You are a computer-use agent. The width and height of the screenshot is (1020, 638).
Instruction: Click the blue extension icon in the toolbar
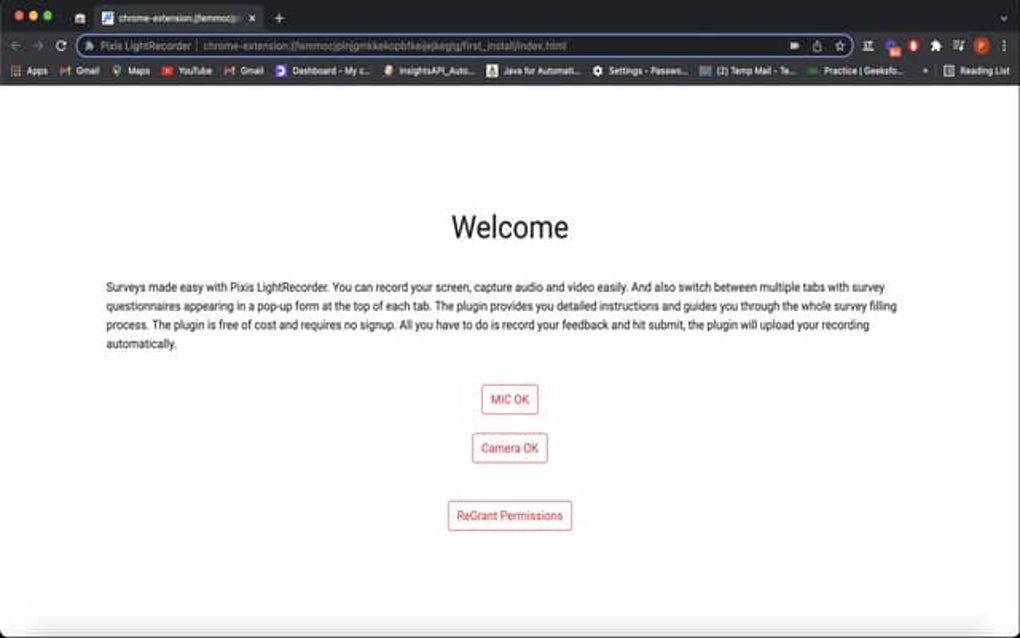[x=891, y=44]
